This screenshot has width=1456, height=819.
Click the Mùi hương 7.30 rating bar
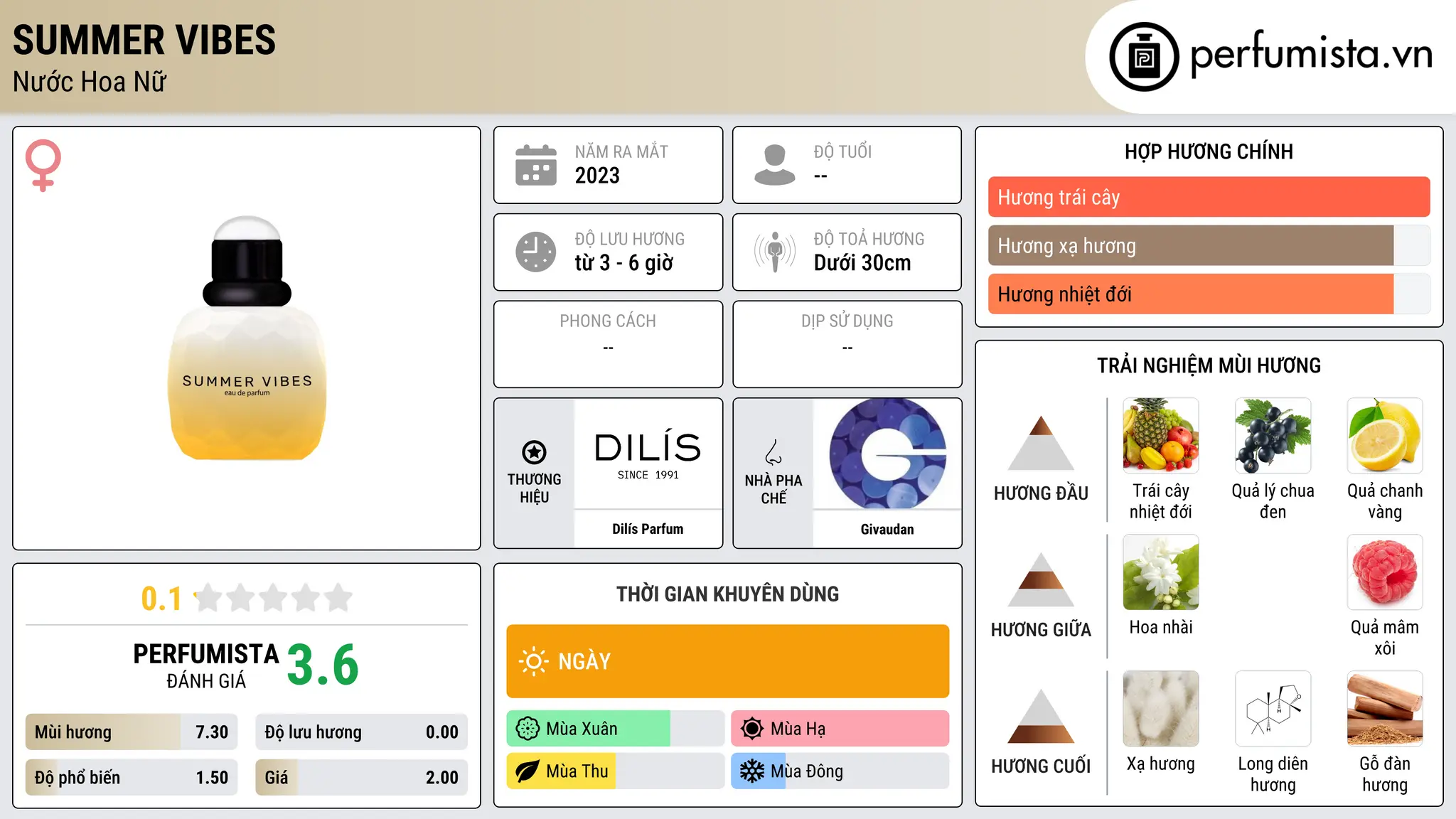point(132,732)
